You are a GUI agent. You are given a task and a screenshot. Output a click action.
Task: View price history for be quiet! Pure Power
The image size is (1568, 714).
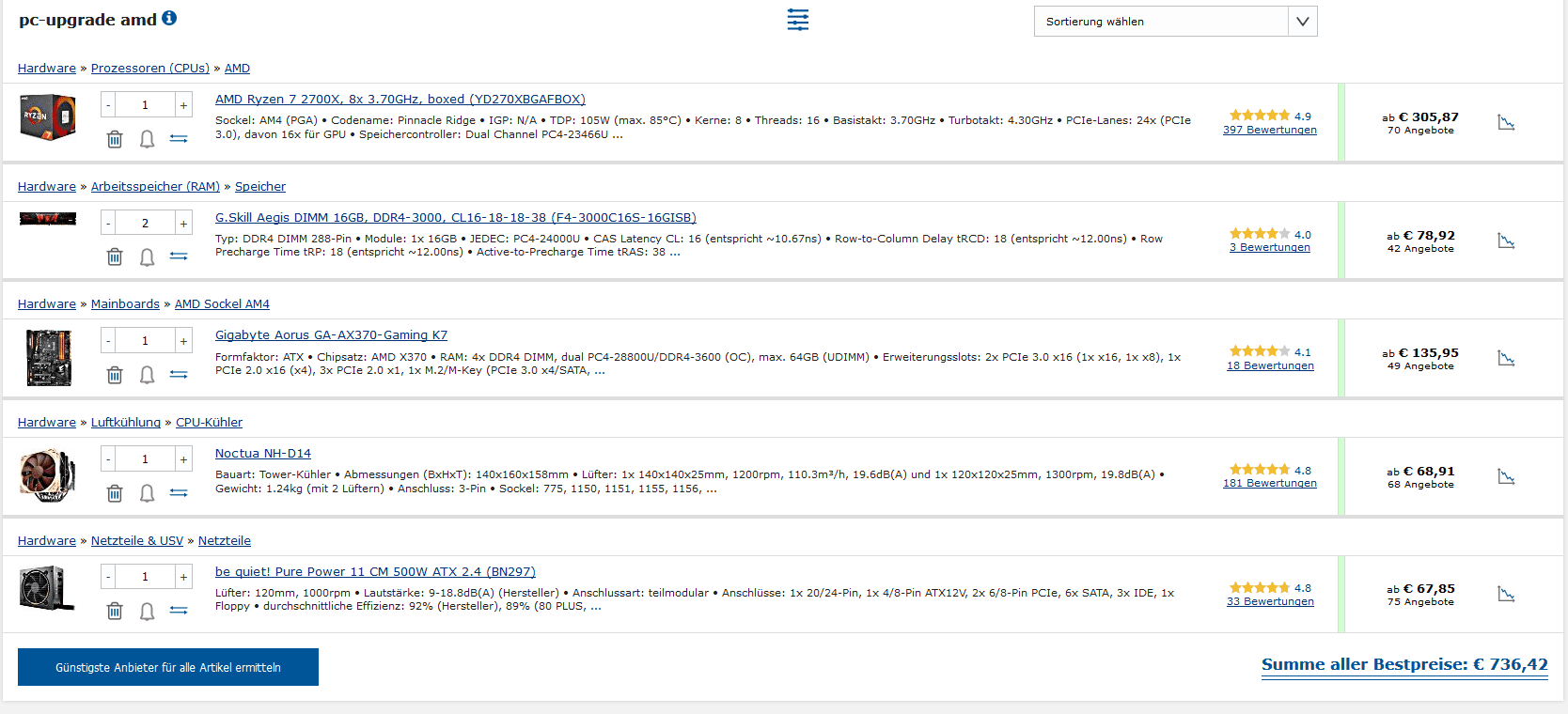1506,595
